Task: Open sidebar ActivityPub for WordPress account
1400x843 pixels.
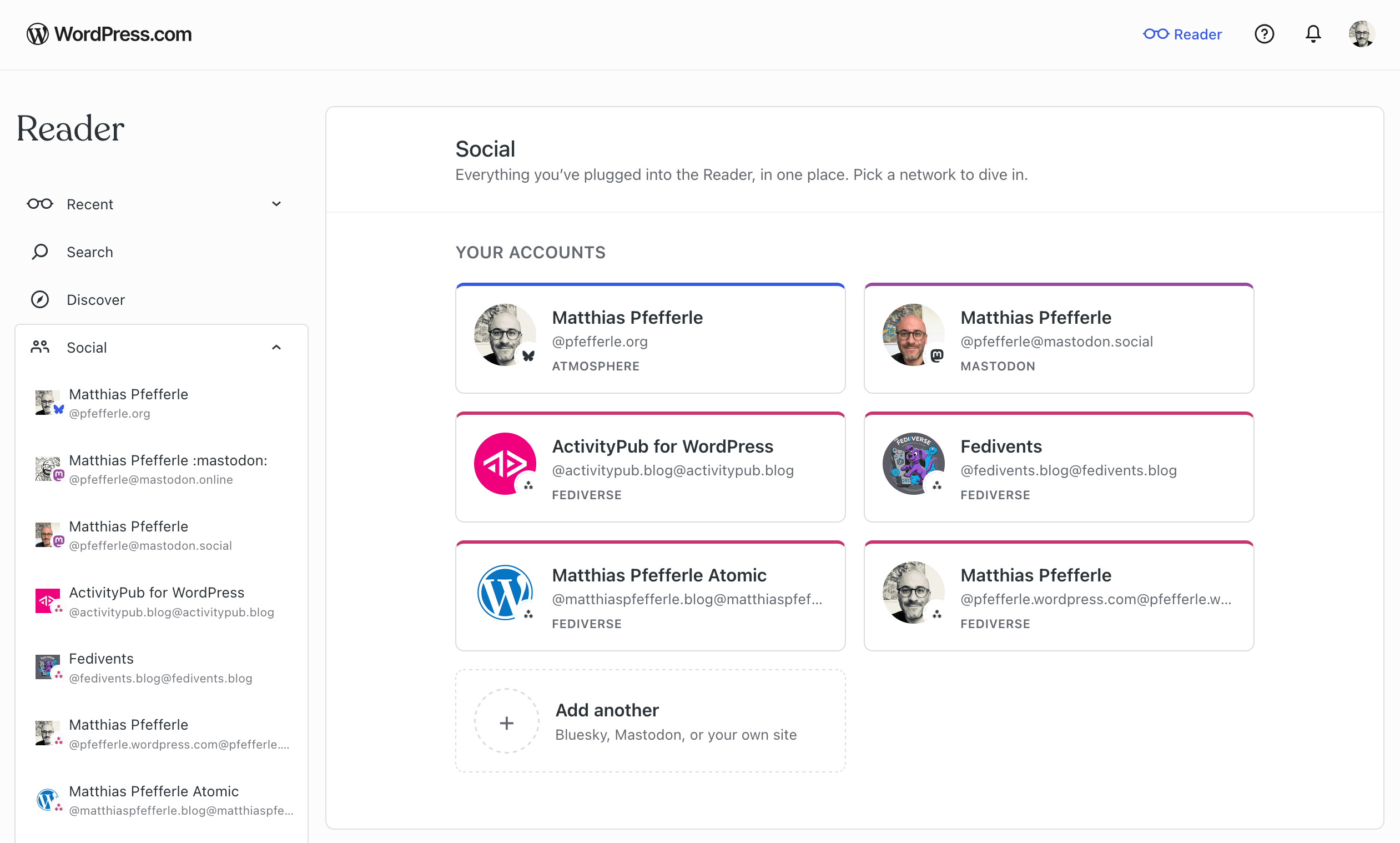Action: coord(161,601)
